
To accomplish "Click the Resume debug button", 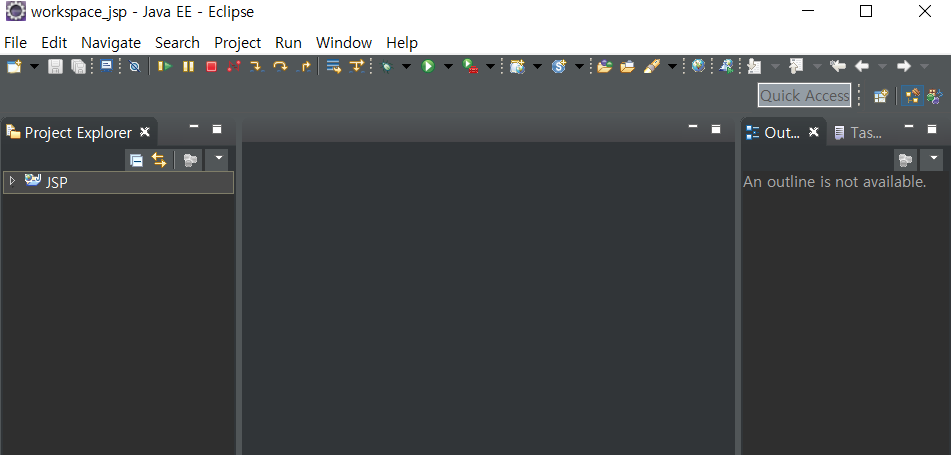I will coord(164,66).
